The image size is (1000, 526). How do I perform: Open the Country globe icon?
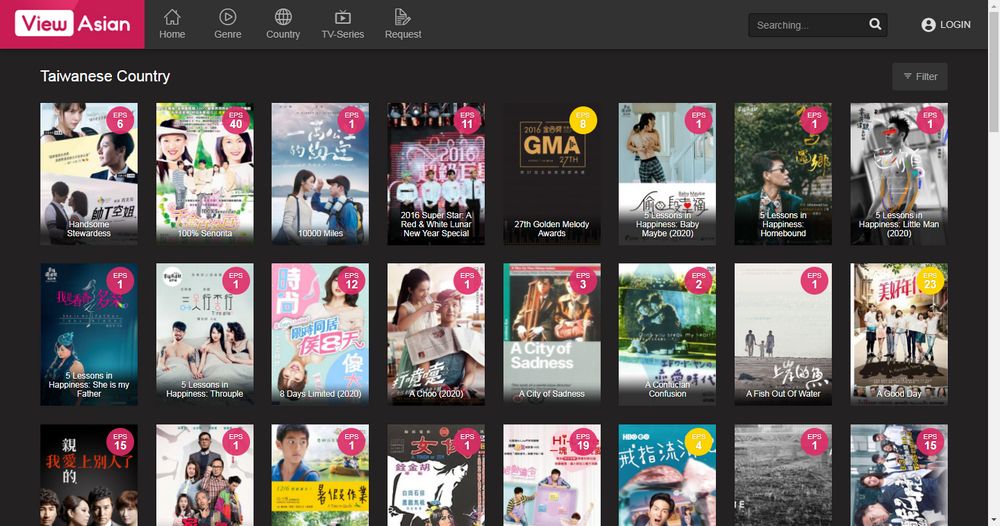(x=283, y=17)
